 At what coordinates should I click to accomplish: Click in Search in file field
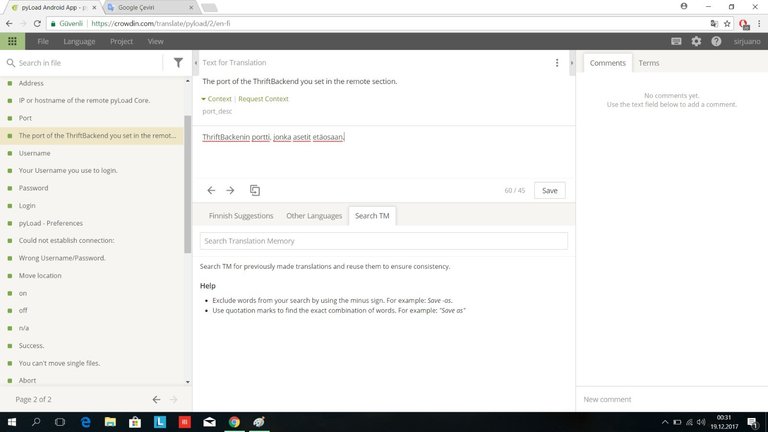(88, 63)
